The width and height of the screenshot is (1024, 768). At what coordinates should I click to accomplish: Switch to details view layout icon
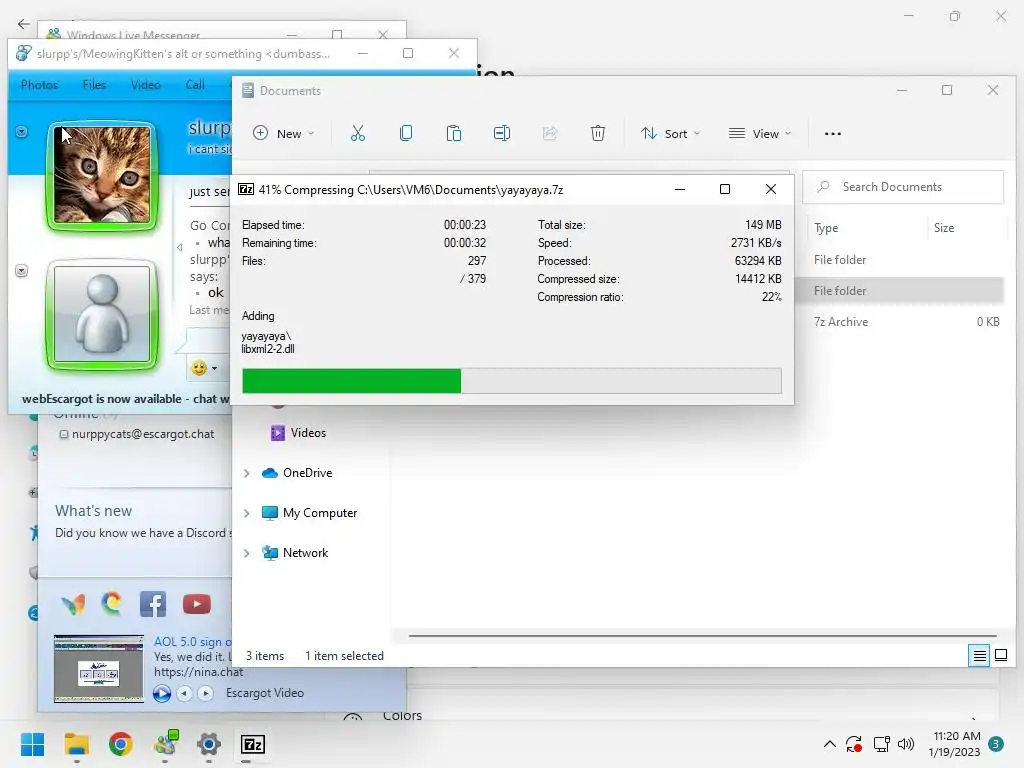tap(980, 655)
